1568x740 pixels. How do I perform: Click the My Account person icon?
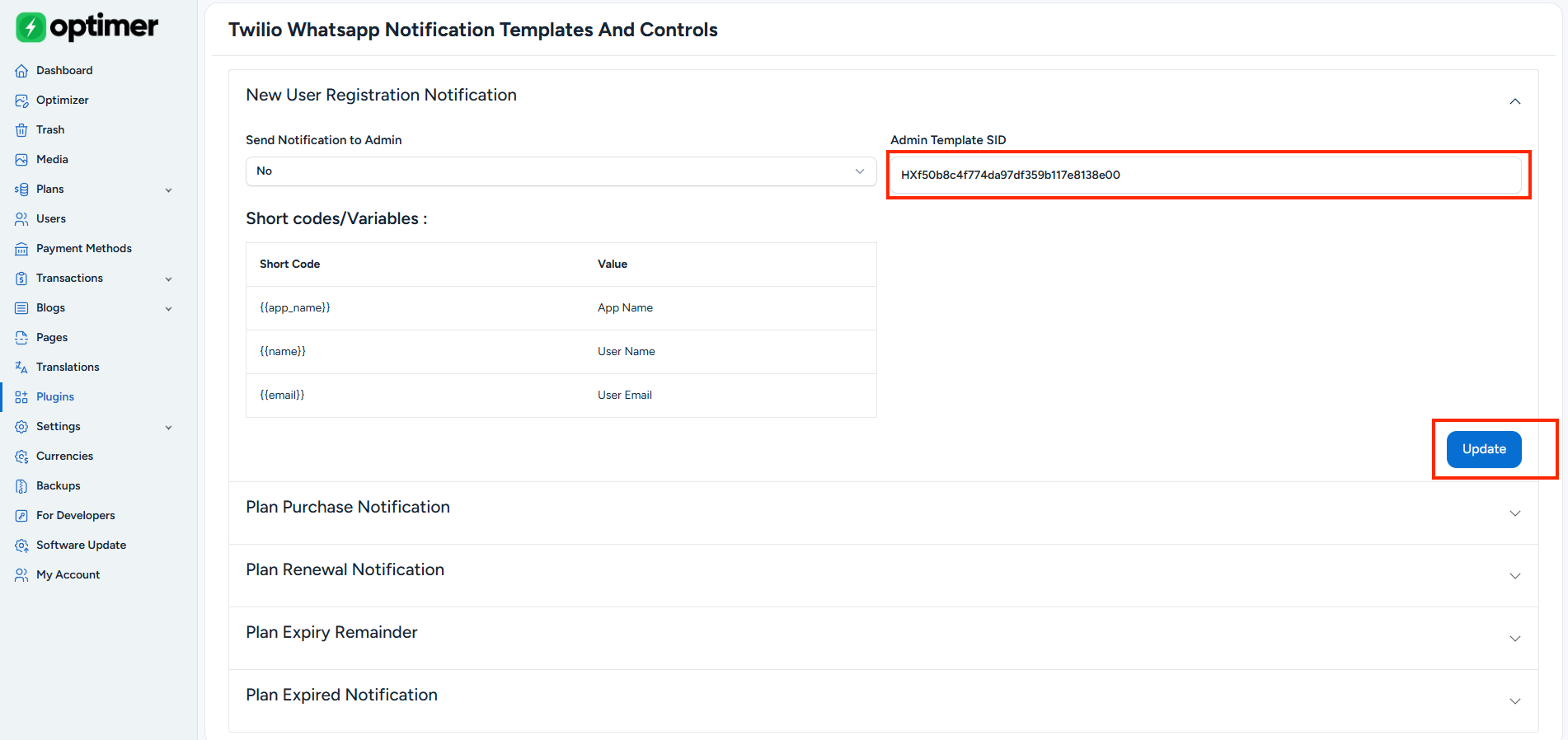tap(21, 575)
